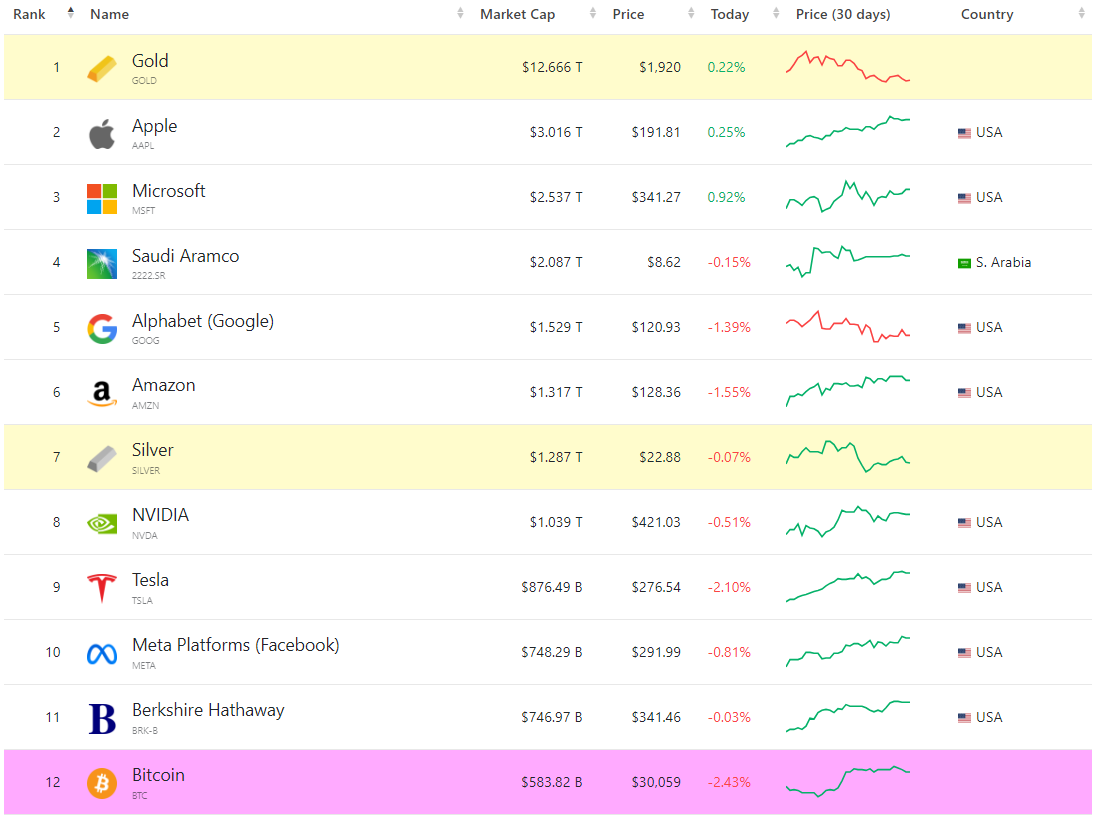Click the NVIDIA logo icon

pos(101,523)
